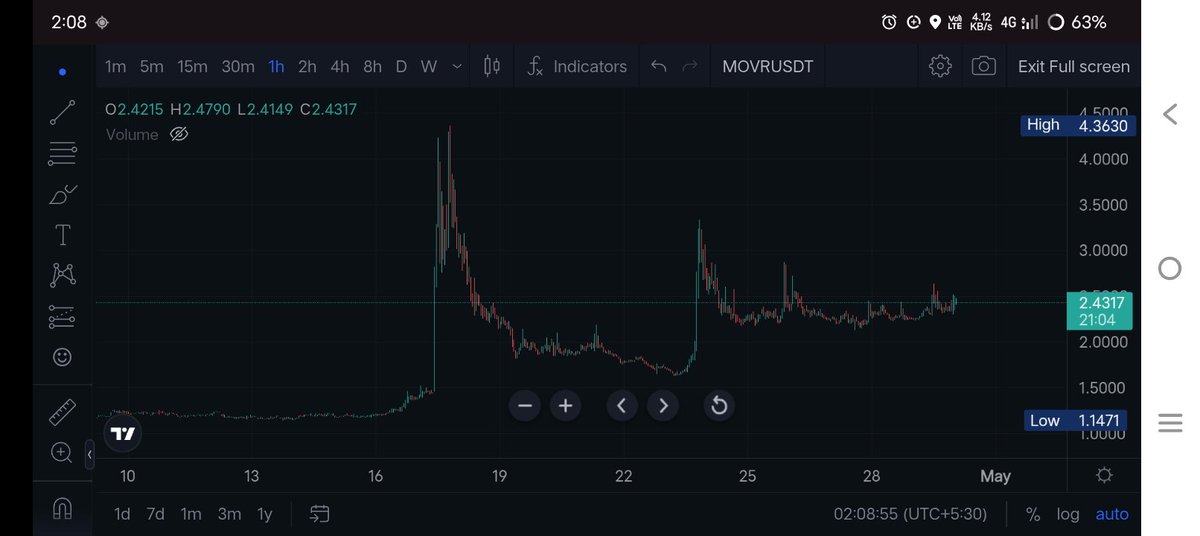Open the go to date calendar
The image size is (1200, 536).
319,514
